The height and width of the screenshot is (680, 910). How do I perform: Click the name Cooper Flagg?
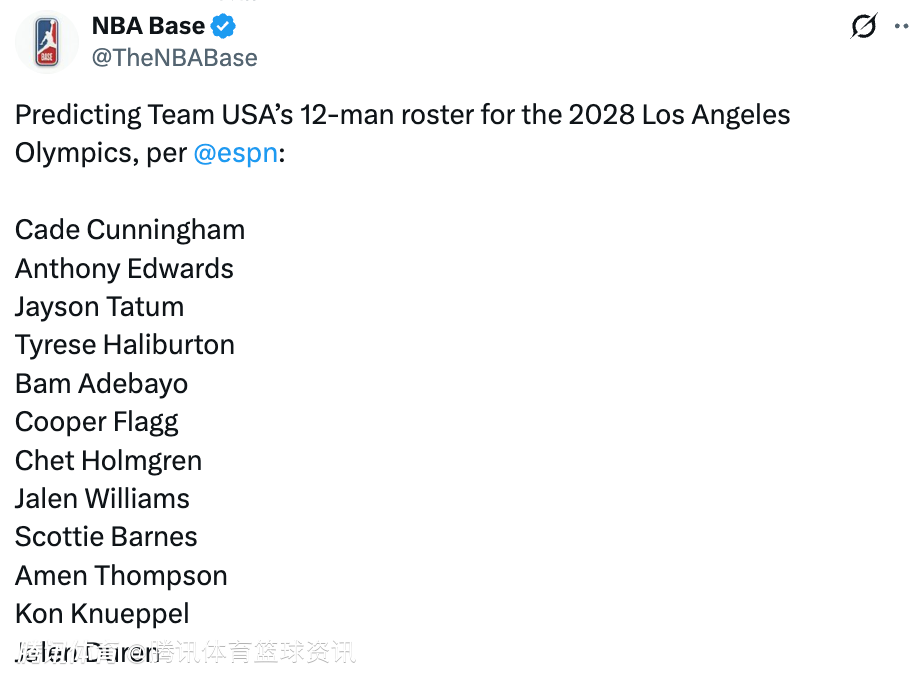pos(96,422)
